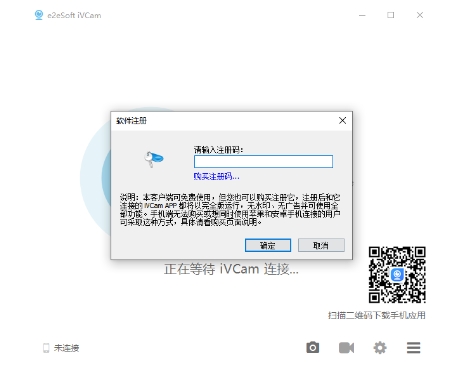
Task: Click the iVCam logo in title bar
Action: point(39,15)
